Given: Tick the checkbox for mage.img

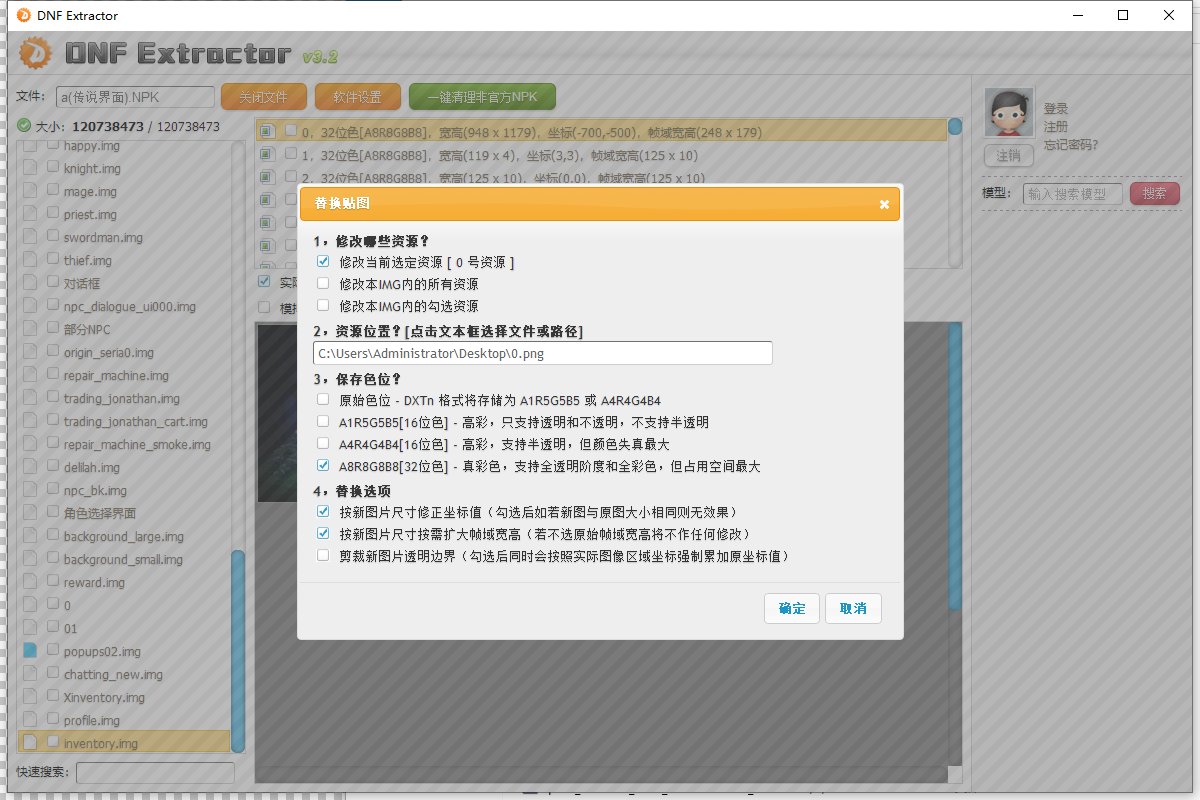Looking at the screenshot, I should point(52,191).
